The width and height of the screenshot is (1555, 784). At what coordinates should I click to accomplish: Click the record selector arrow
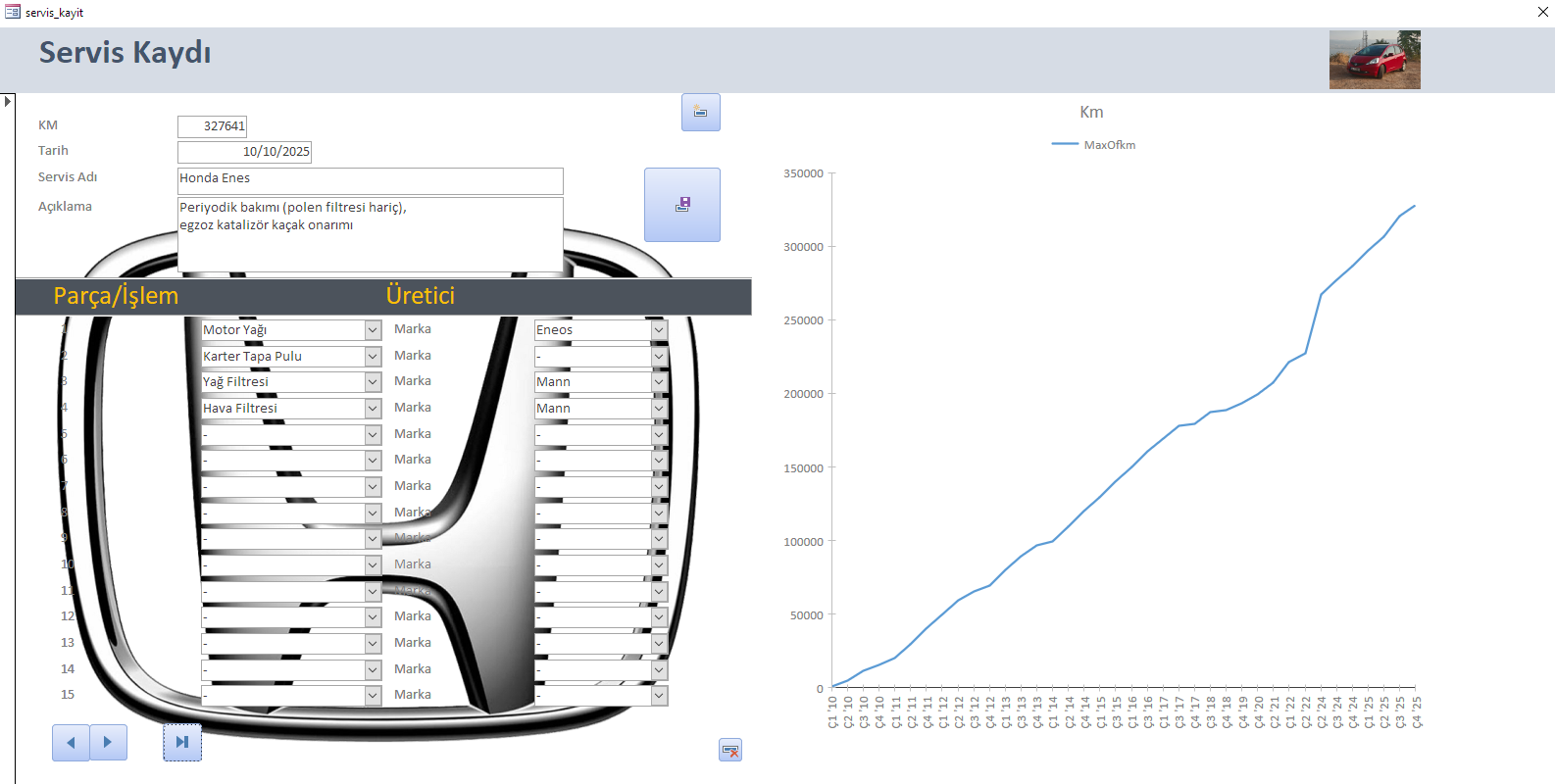pyautogui.click(x=8, y=101)
